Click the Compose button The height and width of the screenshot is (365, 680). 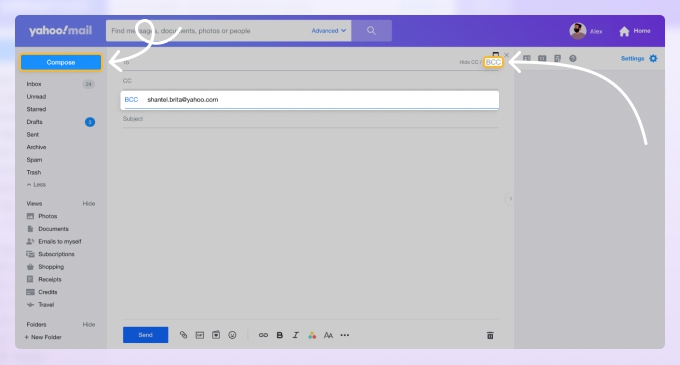[x=61, y=62]
